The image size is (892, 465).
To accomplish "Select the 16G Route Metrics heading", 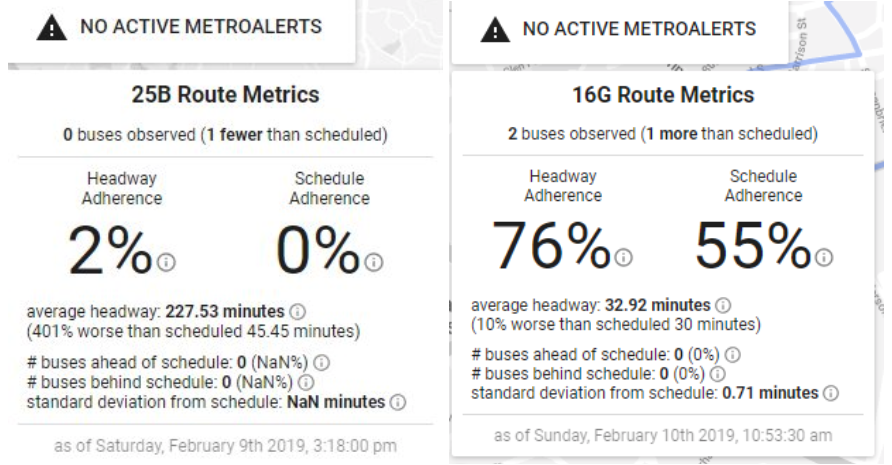I will (x=663, y=94).
